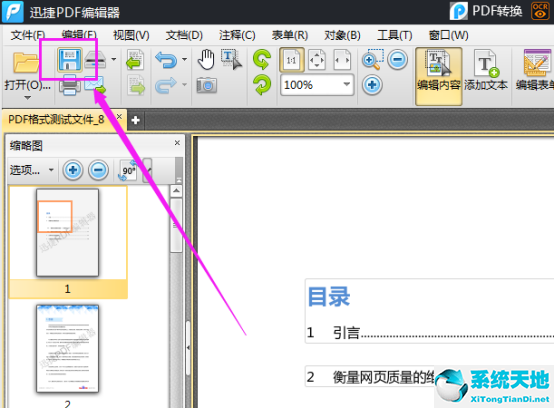
Task: Launch PDF转换 converter
Action: [x=486, y=11]
